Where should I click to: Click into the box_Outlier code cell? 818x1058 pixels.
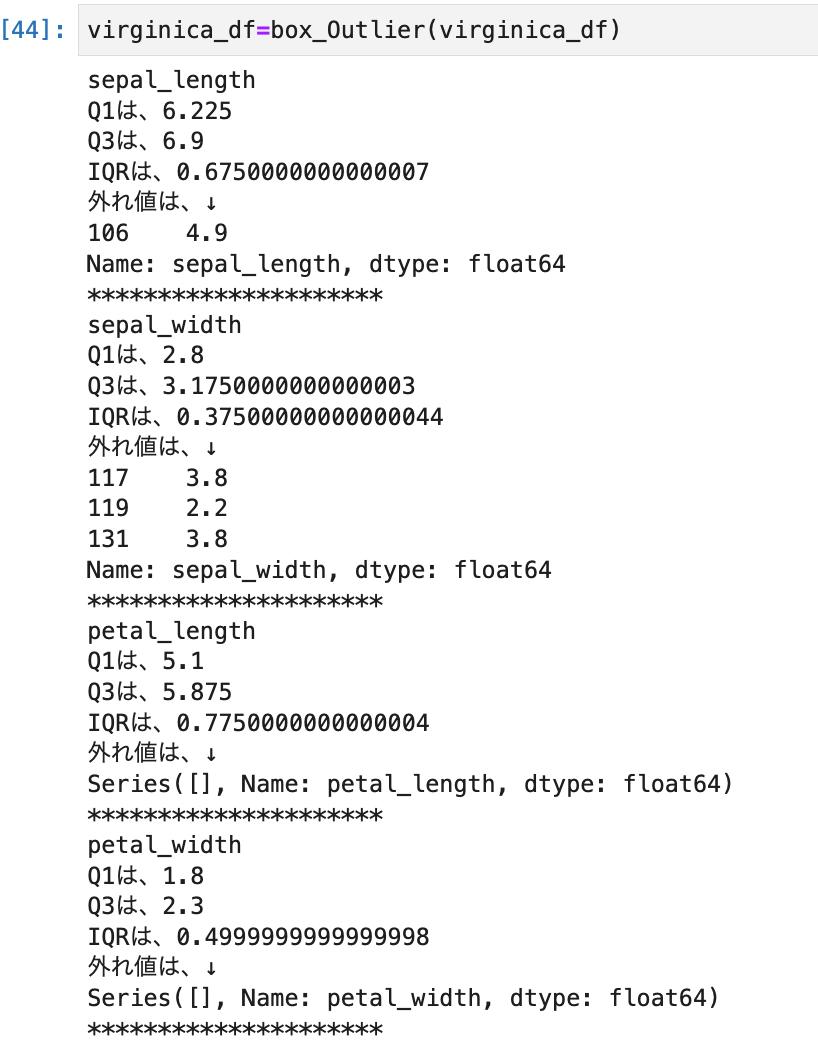point(448,30)
